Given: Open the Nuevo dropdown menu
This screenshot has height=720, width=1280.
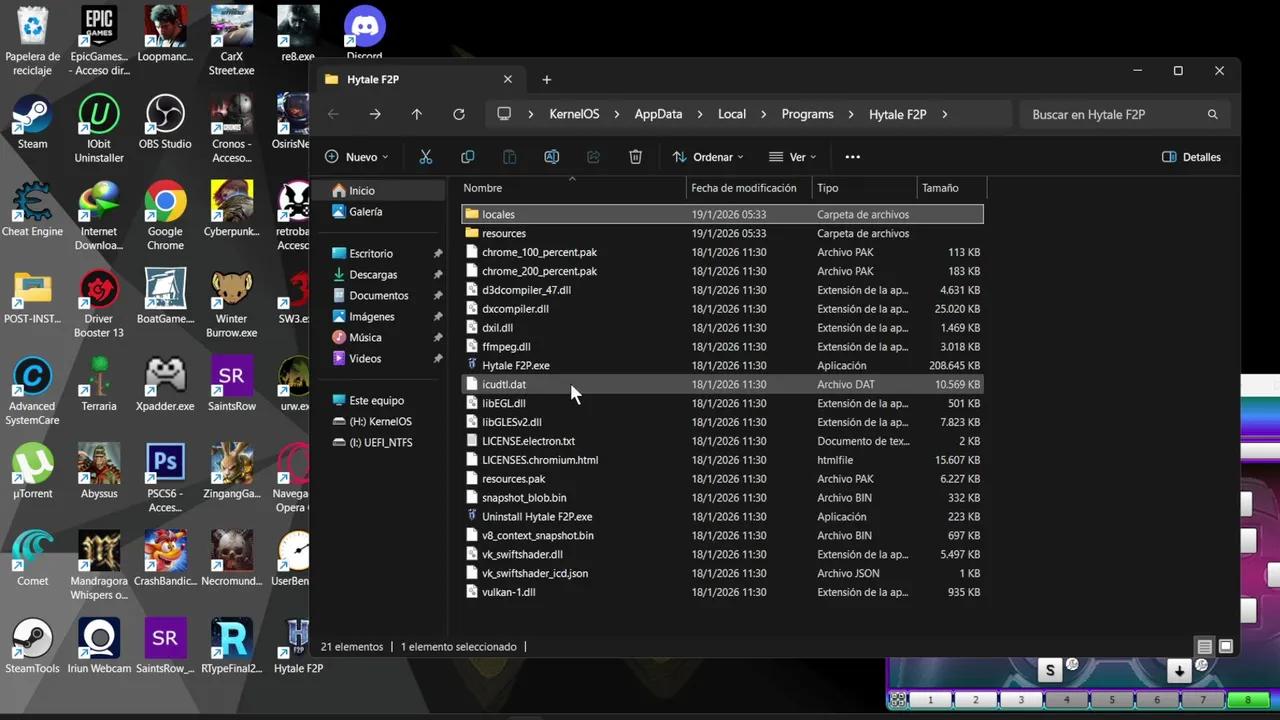Looking at the screenshot, I should 357,157.
